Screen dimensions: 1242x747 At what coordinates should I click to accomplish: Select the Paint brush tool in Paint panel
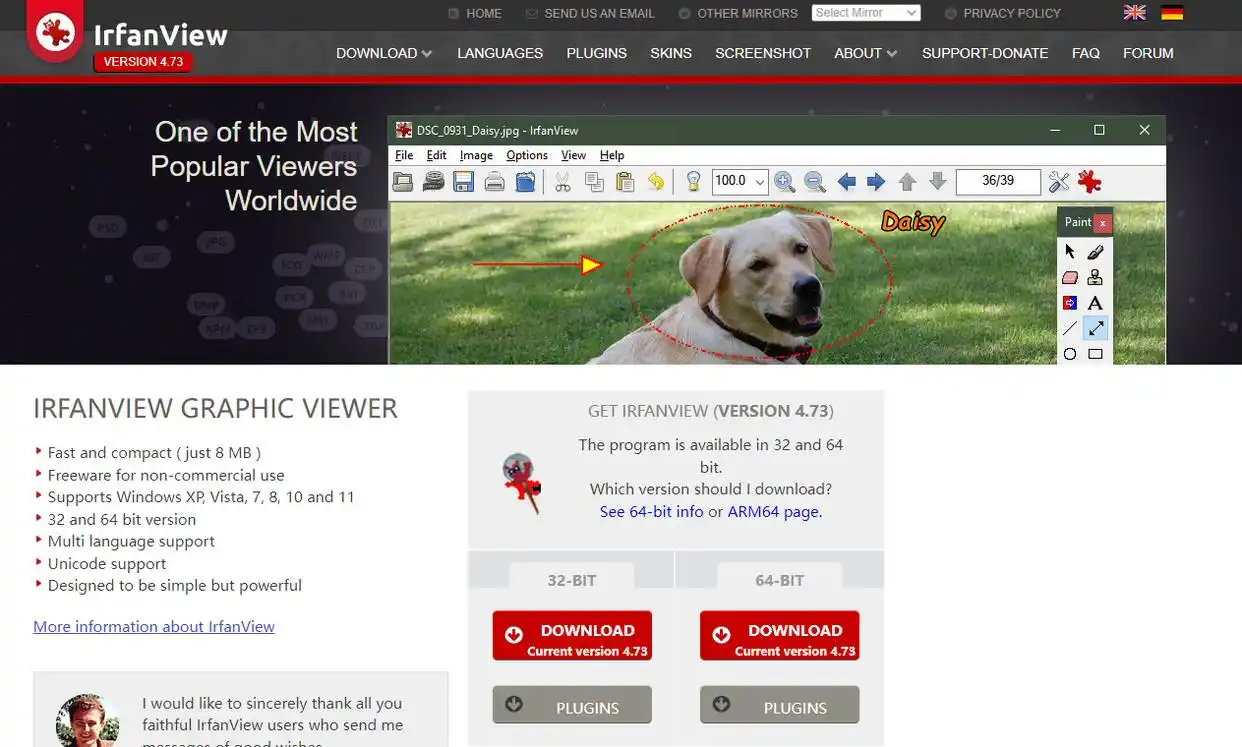(x=1096, y=252)
